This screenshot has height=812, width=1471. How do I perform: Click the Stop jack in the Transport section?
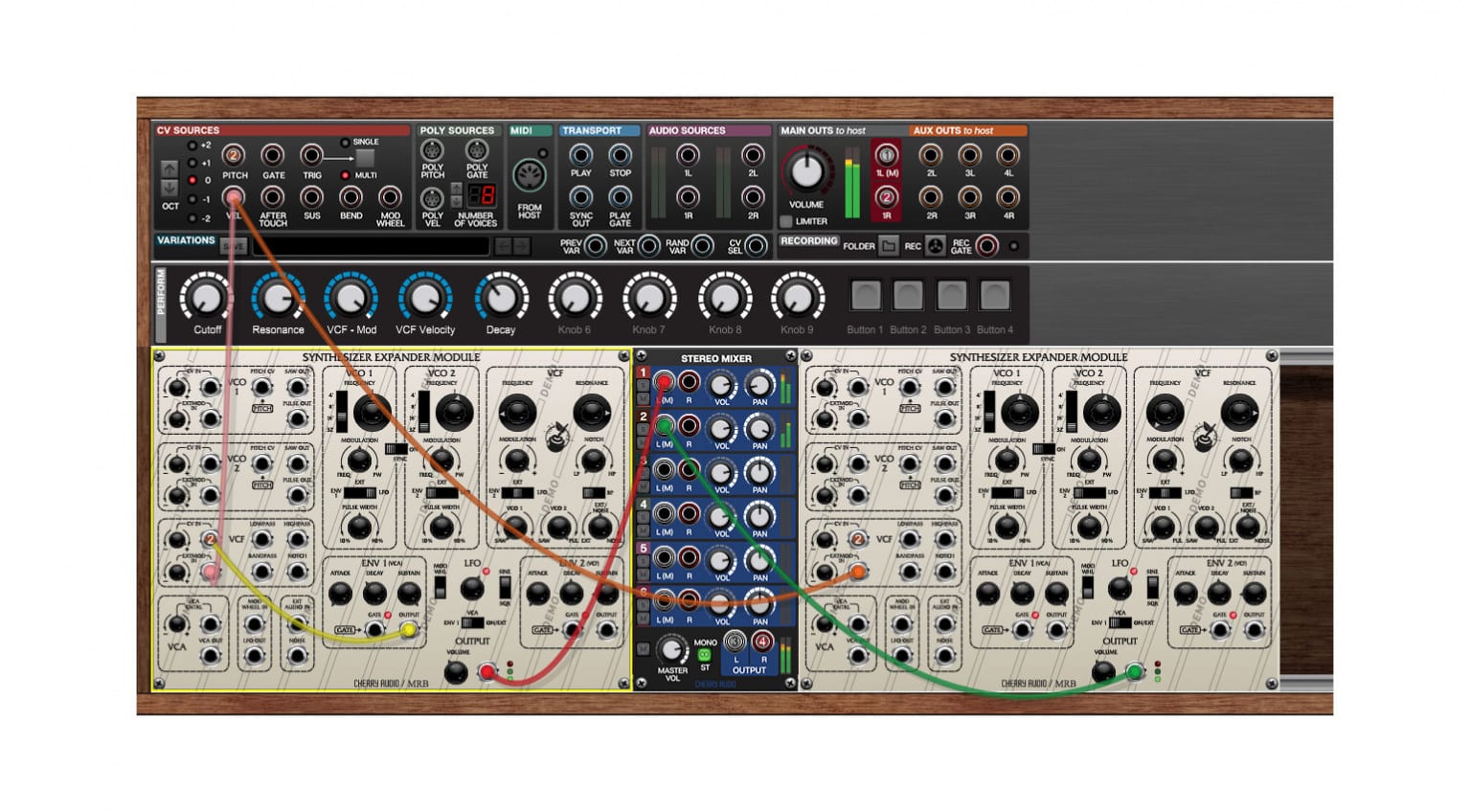pos(620,154)
